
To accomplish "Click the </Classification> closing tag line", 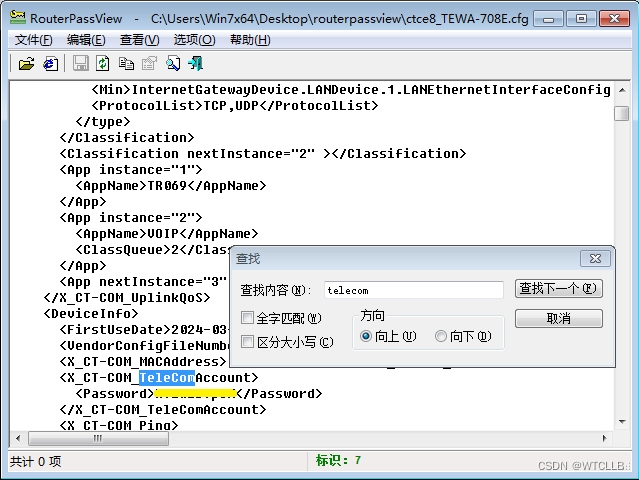I will point(127,138).
